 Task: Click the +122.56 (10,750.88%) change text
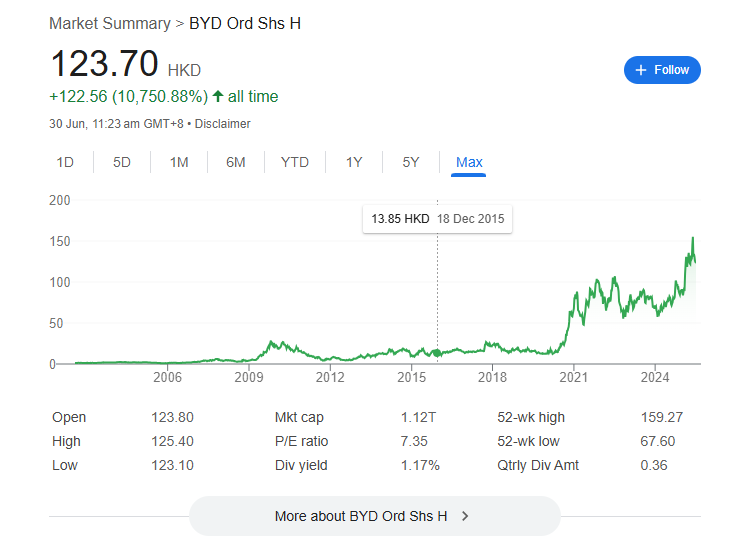128,96
